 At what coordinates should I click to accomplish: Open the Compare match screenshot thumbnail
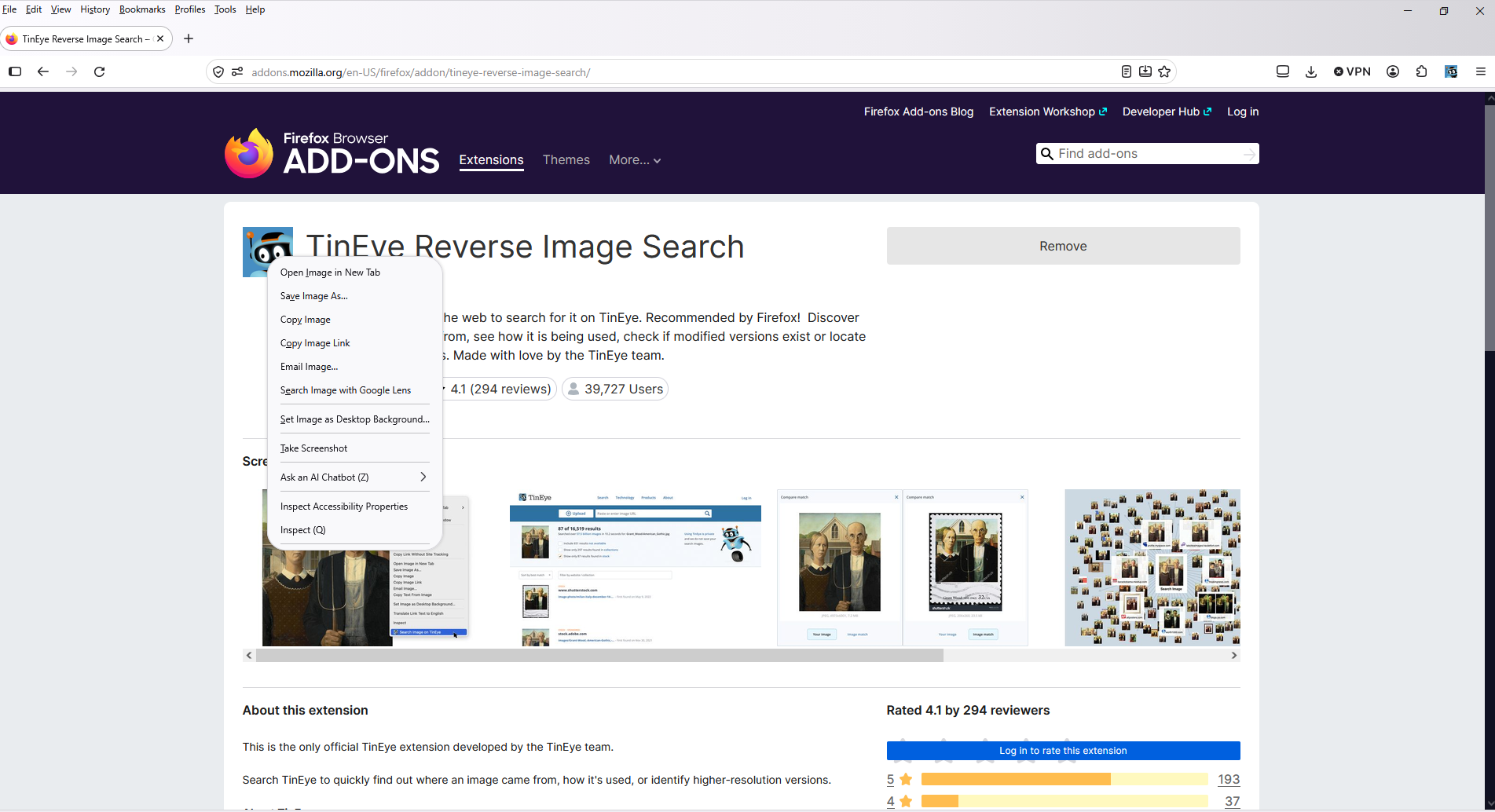[x=903, y=568]
